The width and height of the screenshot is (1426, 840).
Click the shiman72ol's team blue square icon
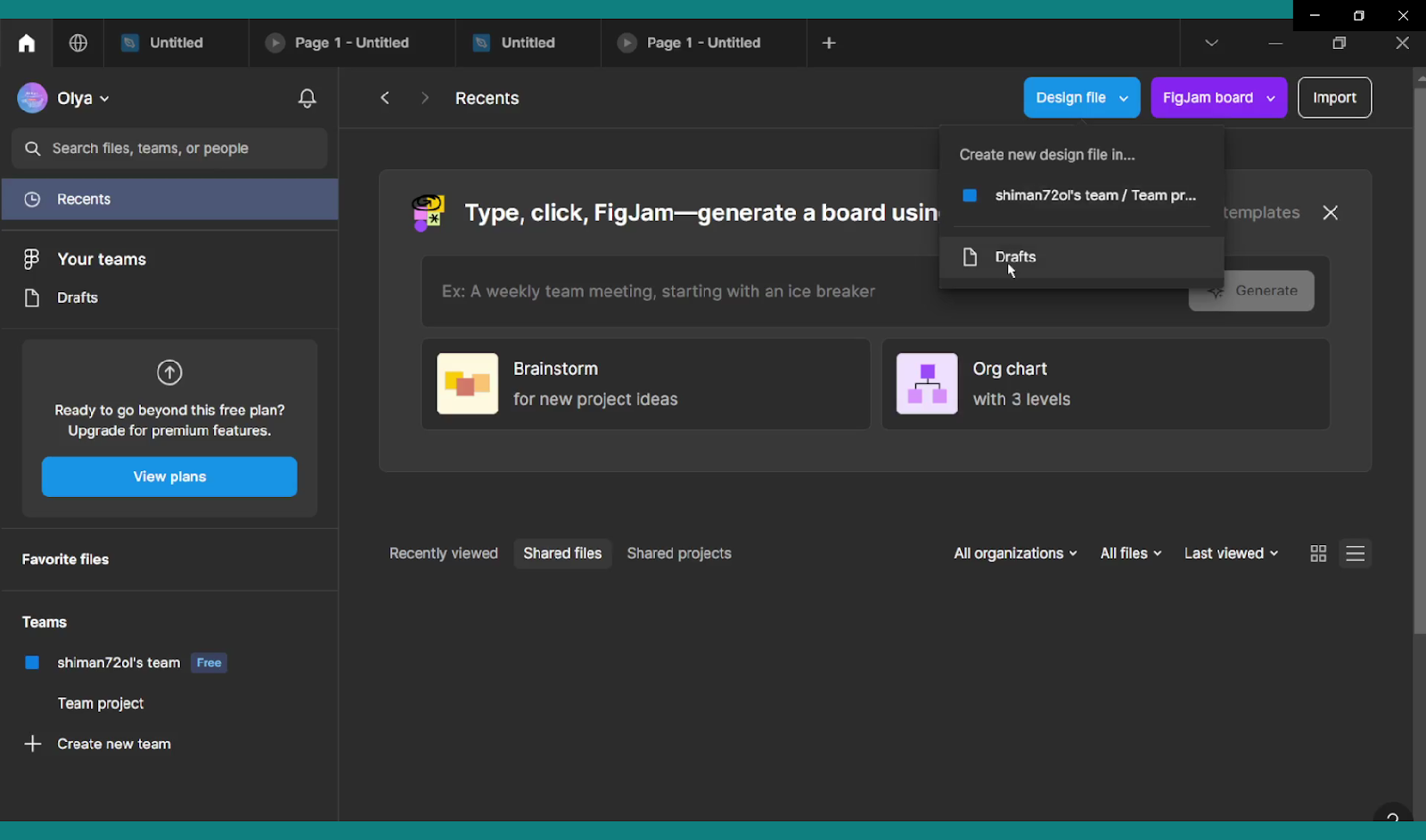pyautogui.click(x=32, y=663)
